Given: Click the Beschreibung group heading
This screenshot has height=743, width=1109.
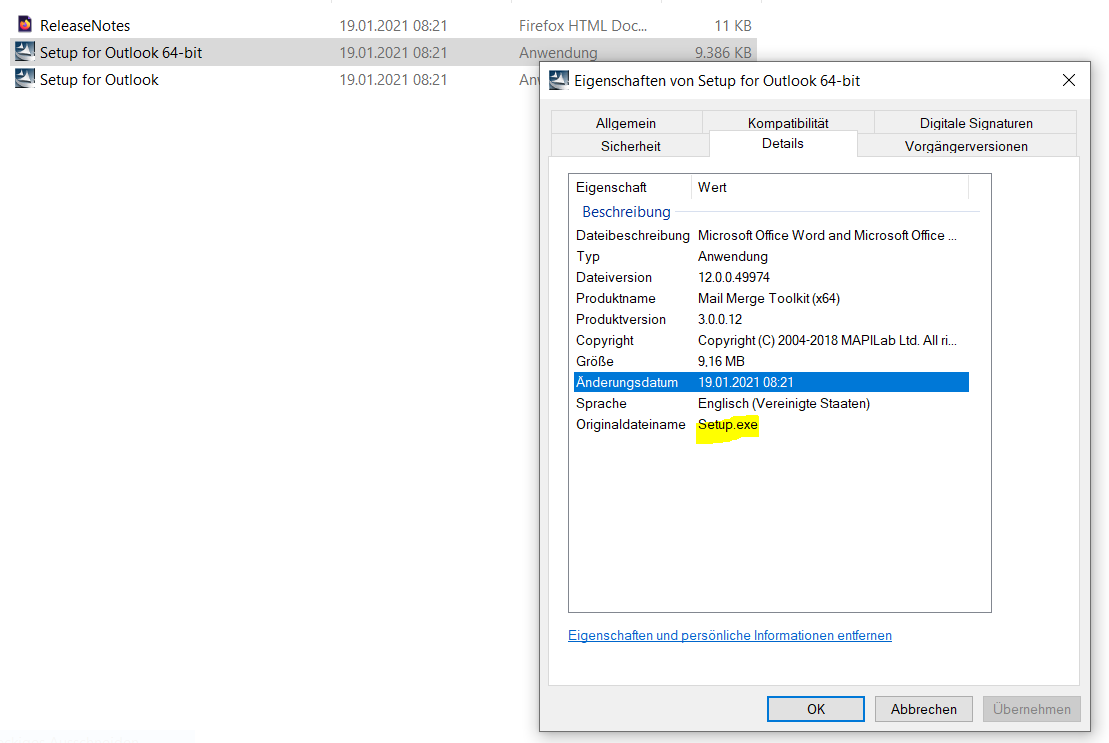Looking at the screenshot, I should pos(626,211).
